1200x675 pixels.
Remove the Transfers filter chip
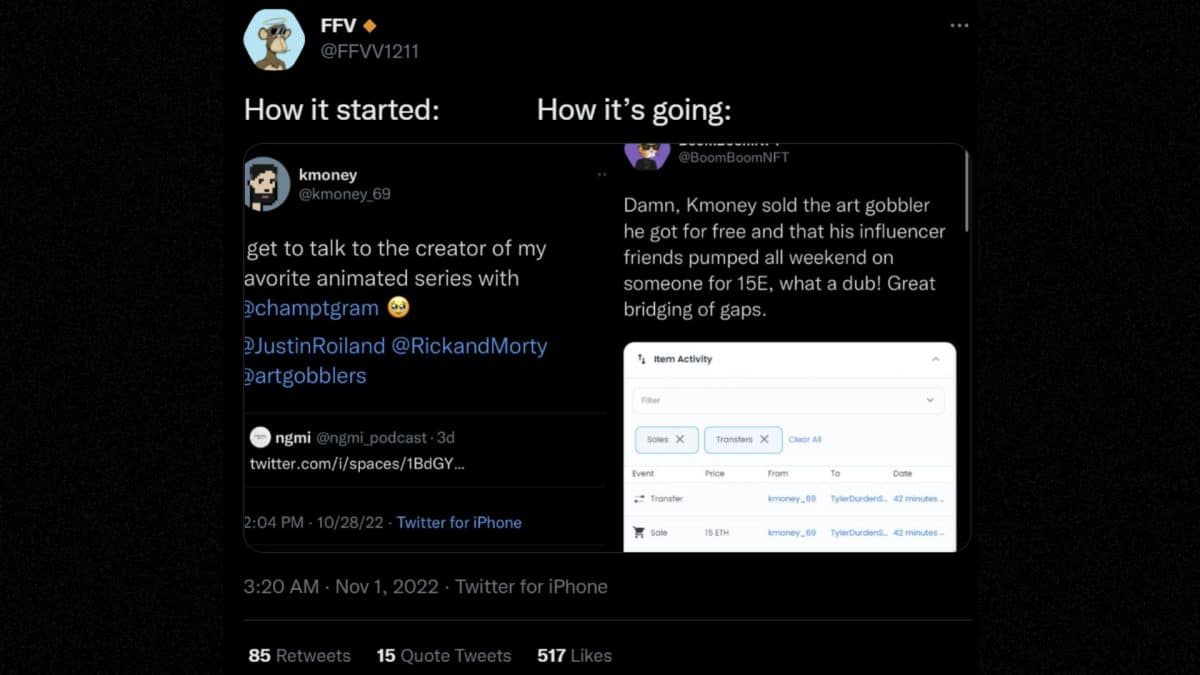click(x=765, y=440)
